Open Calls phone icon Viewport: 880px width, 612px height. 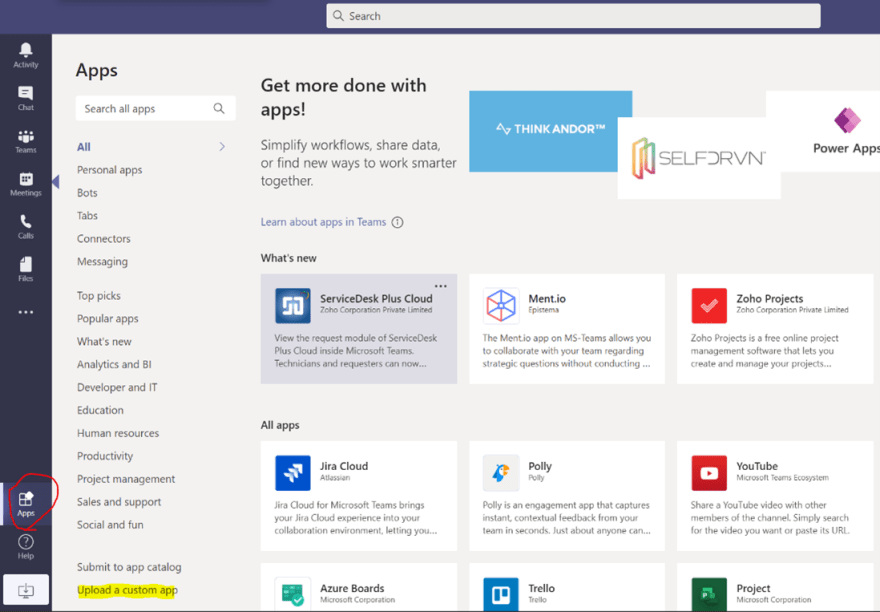pos(26,227)
